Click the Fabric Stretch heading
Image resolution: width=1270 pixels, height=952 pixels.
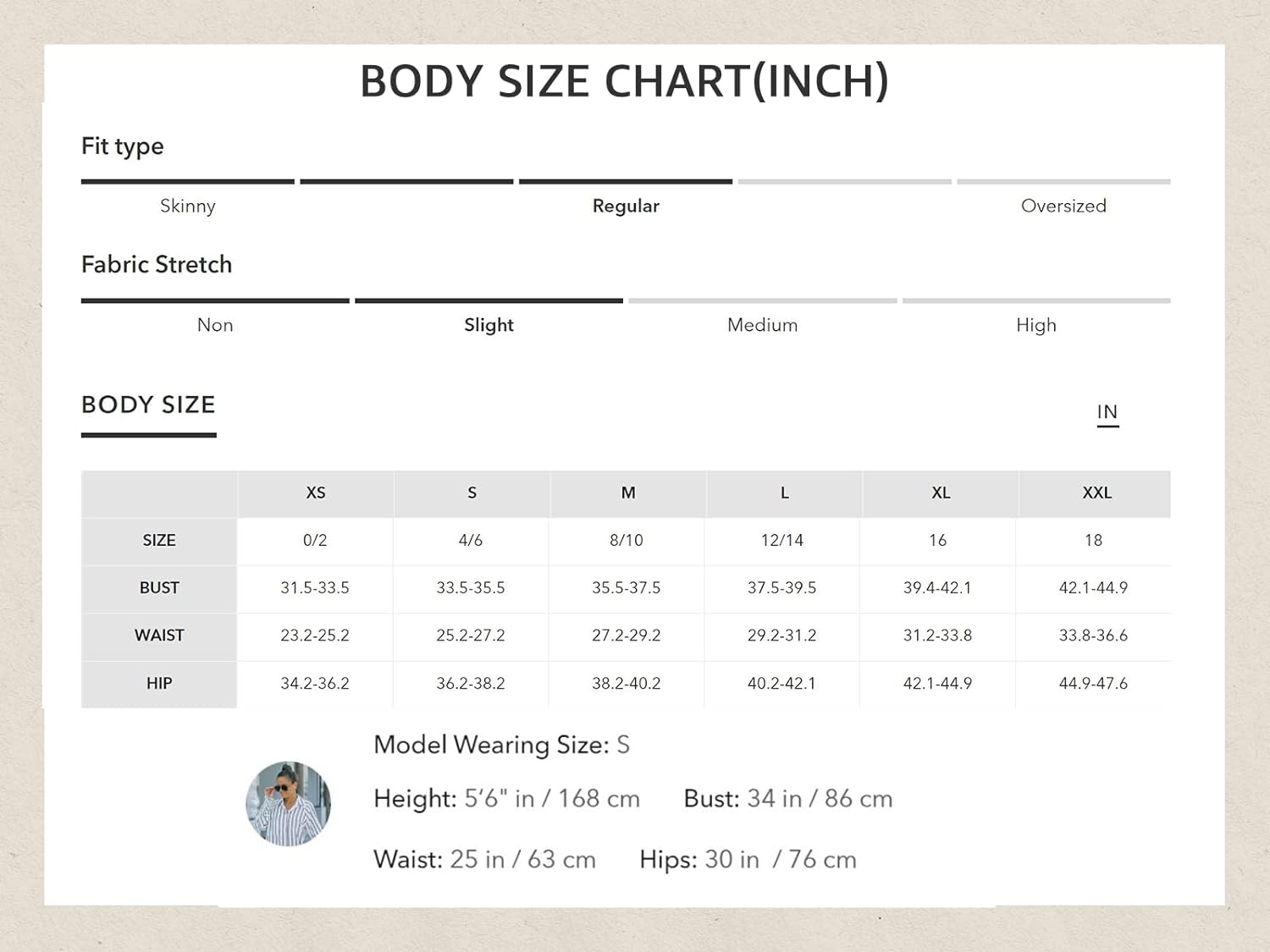point(157,265)
